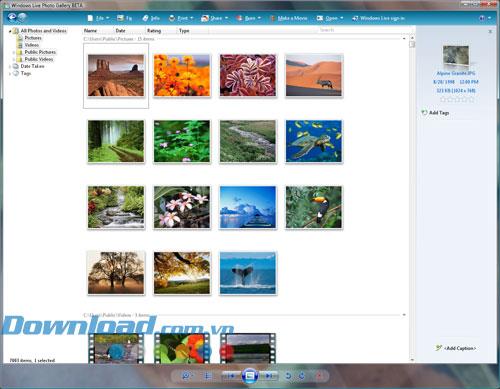
Task: Select the Videos folder in tree
Action: [32, 45]
